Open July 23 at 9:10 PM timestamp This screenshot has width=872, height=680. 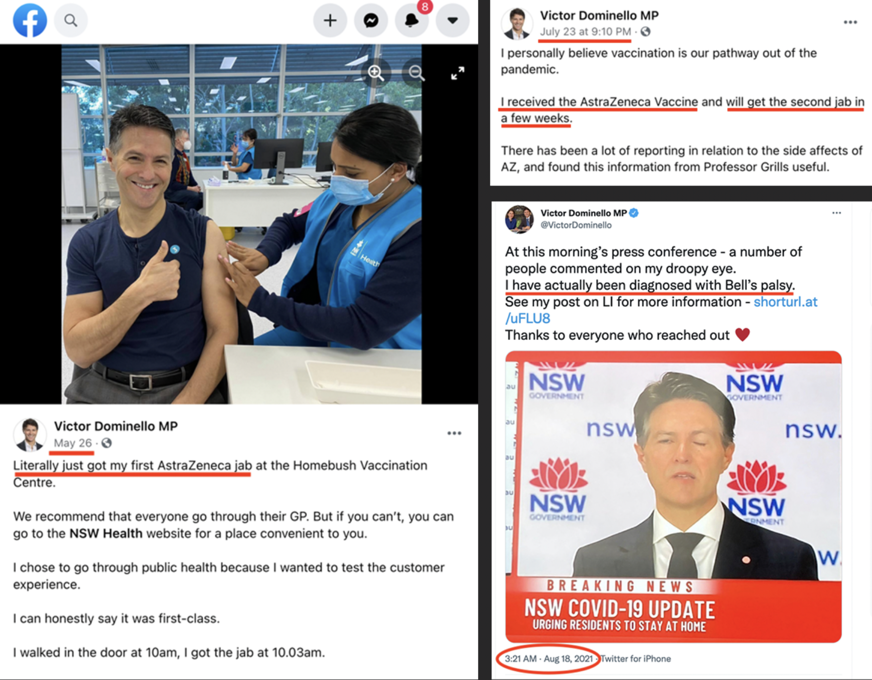[x=586, y=32]
